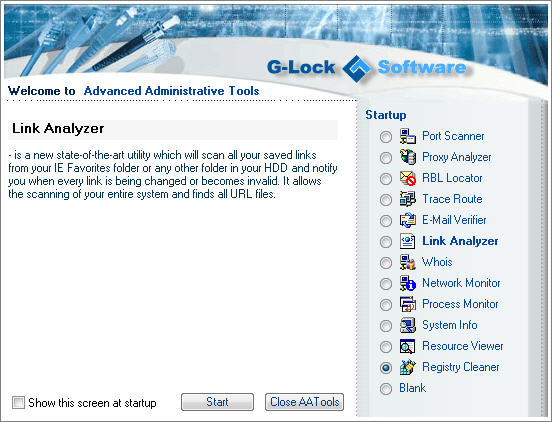Select the Blank startup radio button
Image resolution: width=552 pixels, height=422 pixels.
(x=386, y=389)
